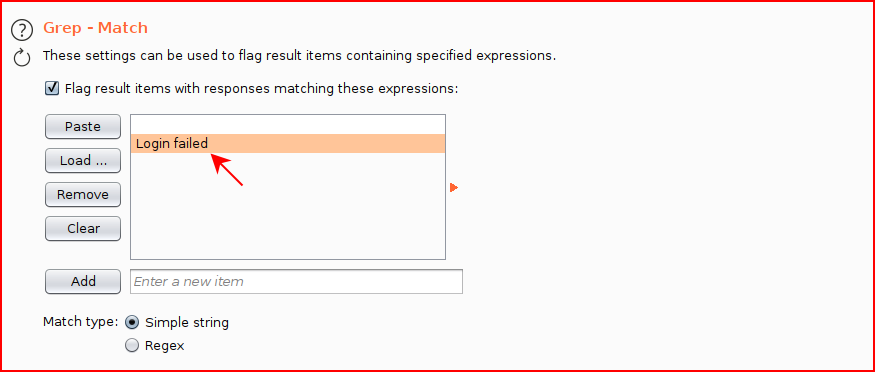Screen dimensions: 875x372
Task: Clear all expressions from the list
Action: click(x=83, y=229)
